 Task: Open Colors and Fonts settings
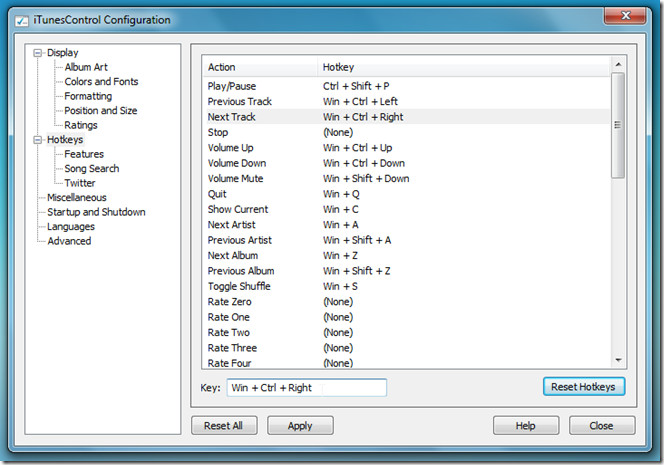(x=101, y=82)
